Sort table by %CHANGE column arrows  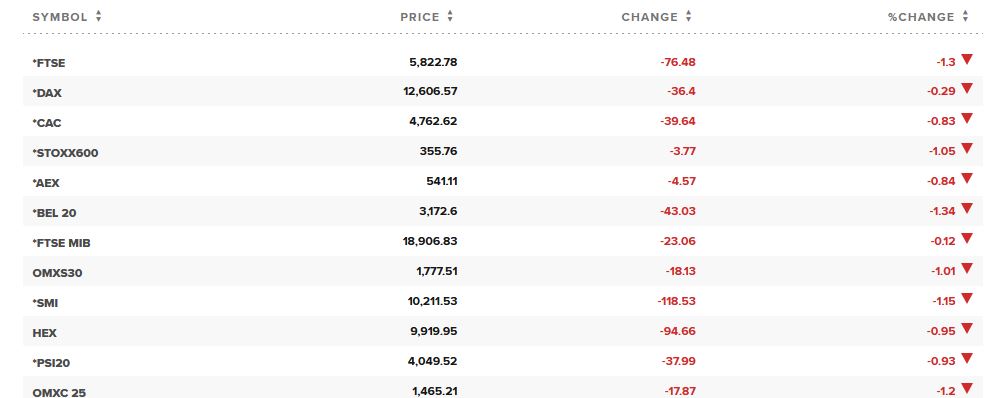tap(965, 17)
